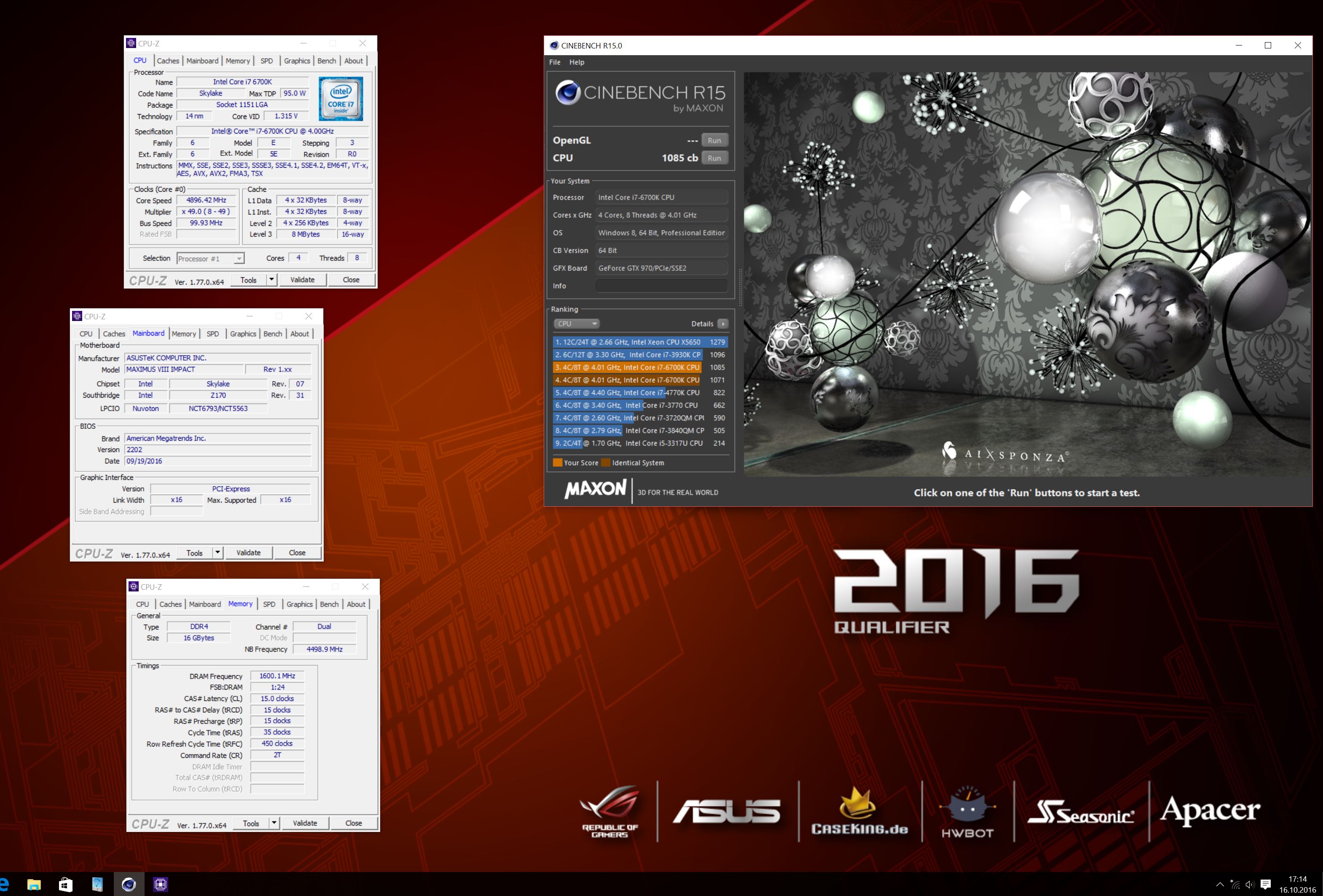The width and height of the screenshot is (1323, 896).
Task: Select ranking row 1, Intel Xeon CPU X5650
Action: click(x=640, y=342)
